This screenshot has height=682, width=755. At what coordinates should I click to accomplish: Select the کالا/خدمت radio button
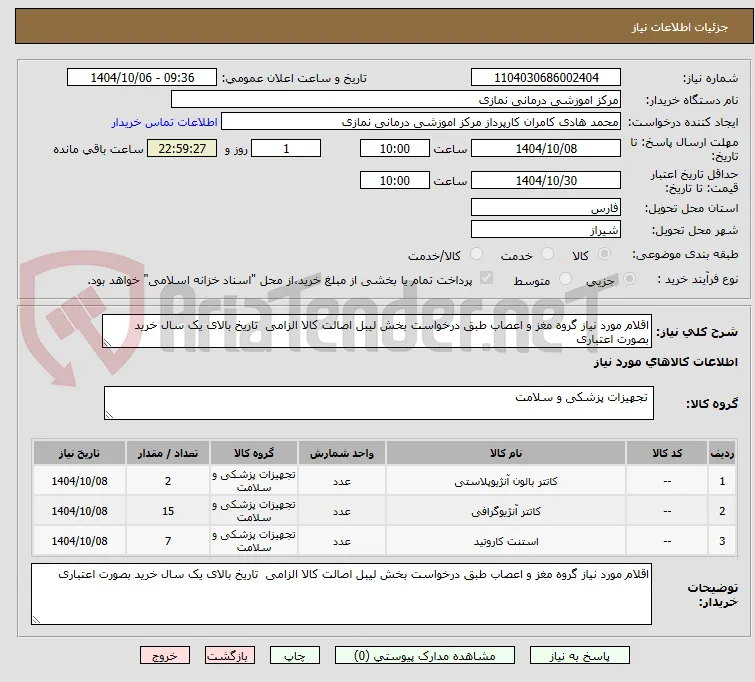coord(476,254)
